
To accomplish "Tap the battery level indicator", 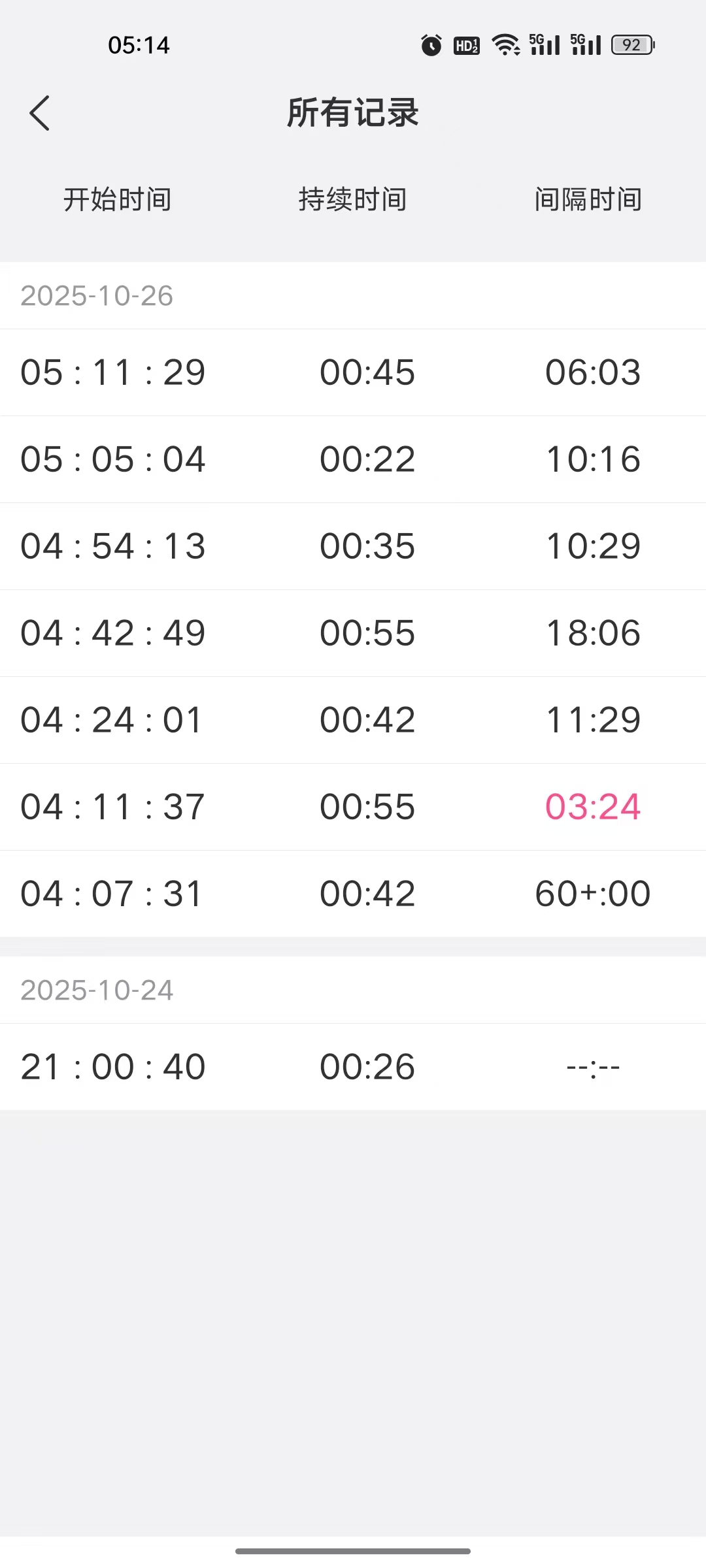I will 633,45.
